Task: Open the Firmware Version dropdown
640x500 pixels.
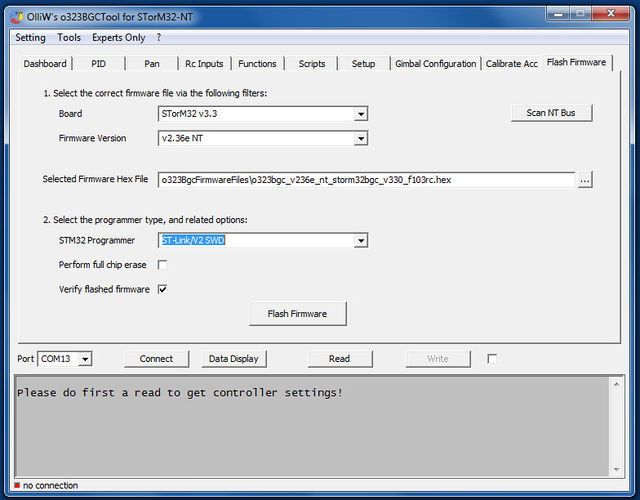Action: click(361, 139)
